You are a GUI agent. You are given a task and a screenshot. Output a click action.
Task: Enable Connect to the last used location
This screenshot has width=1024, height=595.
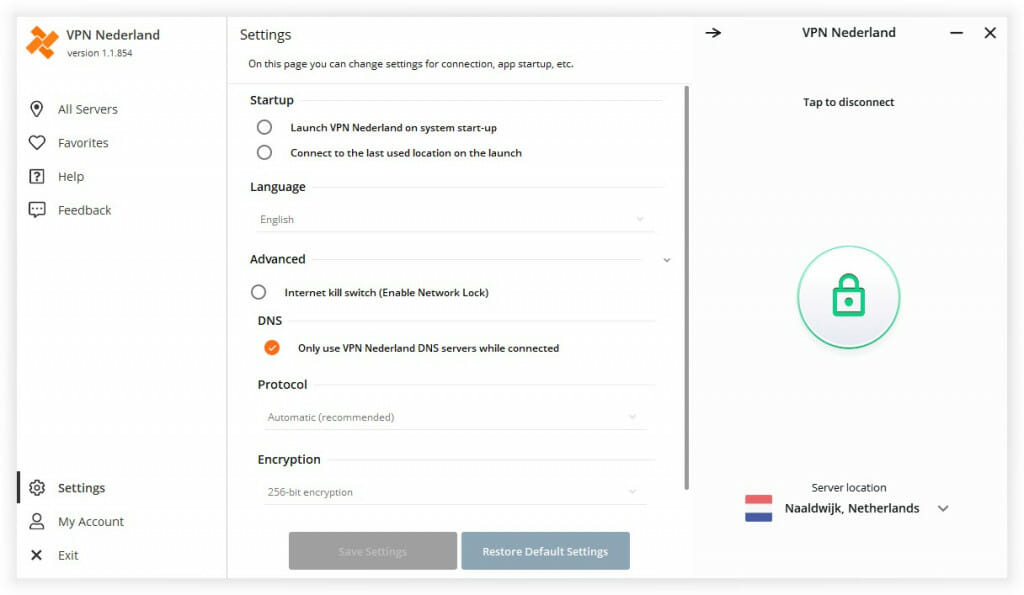point(264,152)
